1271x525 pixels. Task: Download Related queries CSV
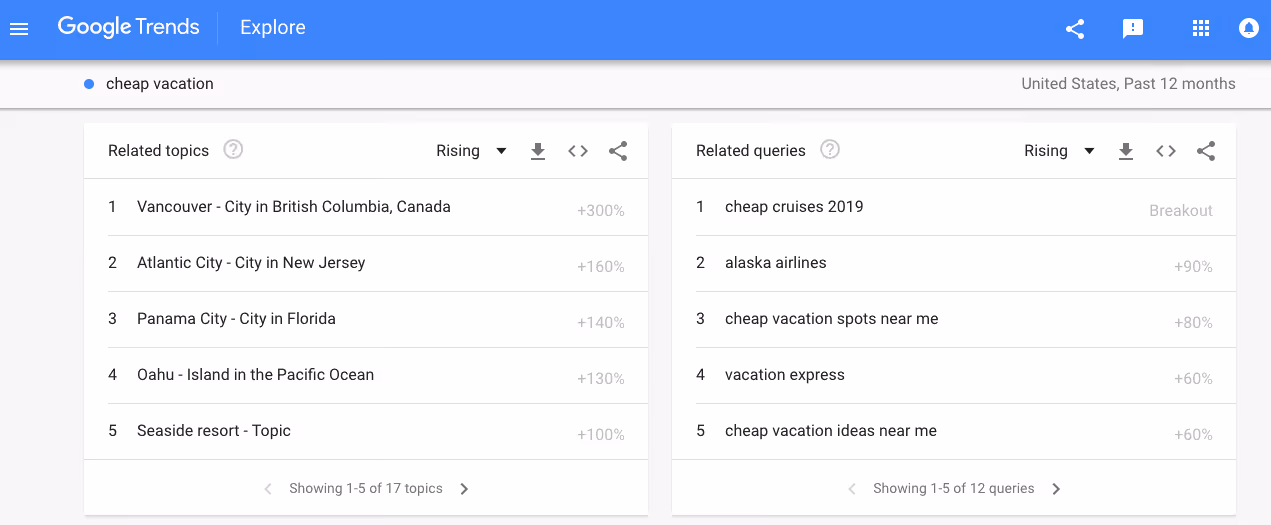(1126, 151)
